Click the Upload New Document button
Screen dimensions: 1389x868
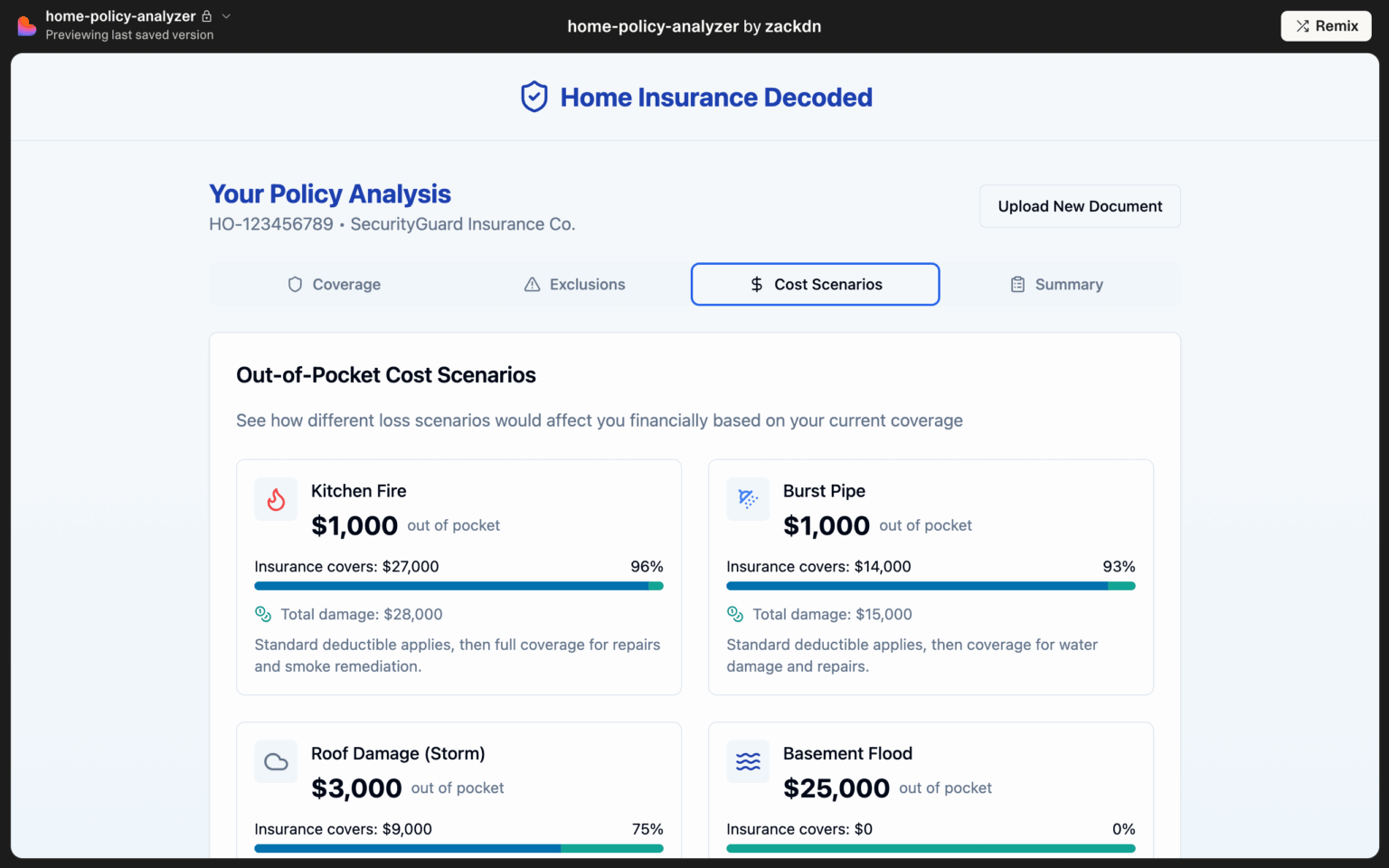(x=1079, y=206)
